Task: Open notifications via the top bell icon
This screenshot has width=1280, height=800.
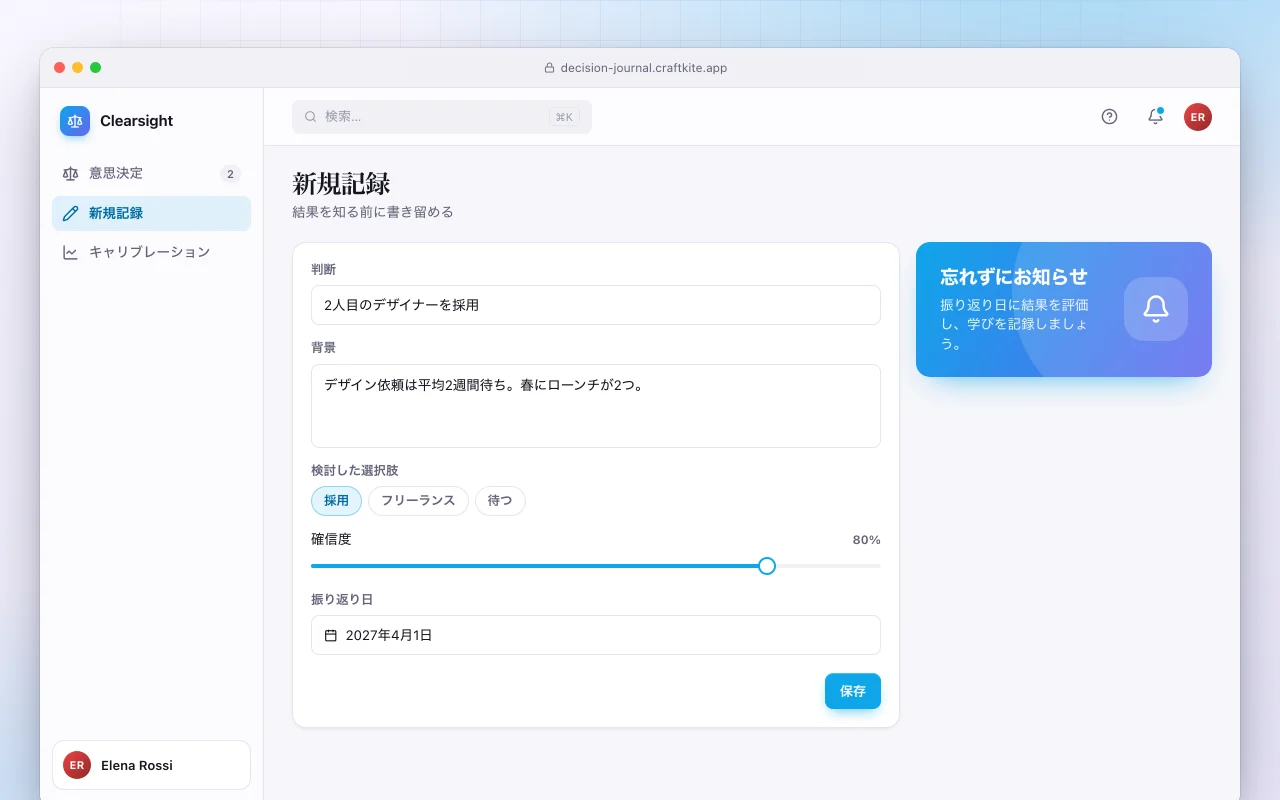Action: (1155, 117)
